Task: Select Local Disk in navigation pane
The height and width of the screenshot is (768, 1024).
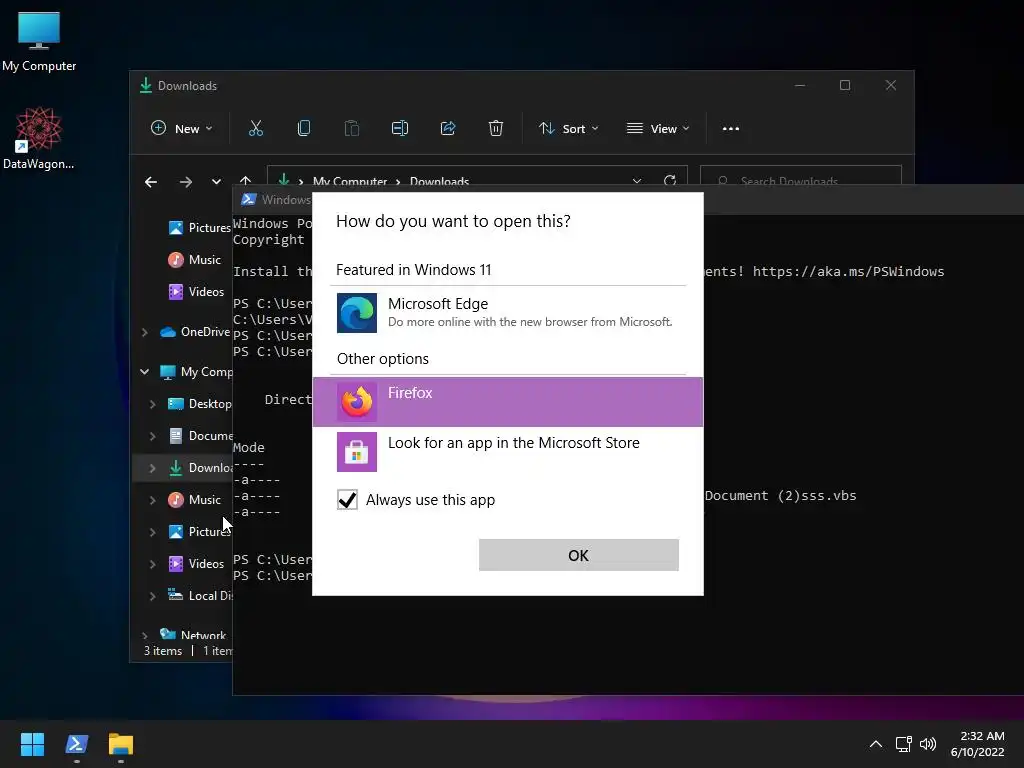Action: [199, 596]
